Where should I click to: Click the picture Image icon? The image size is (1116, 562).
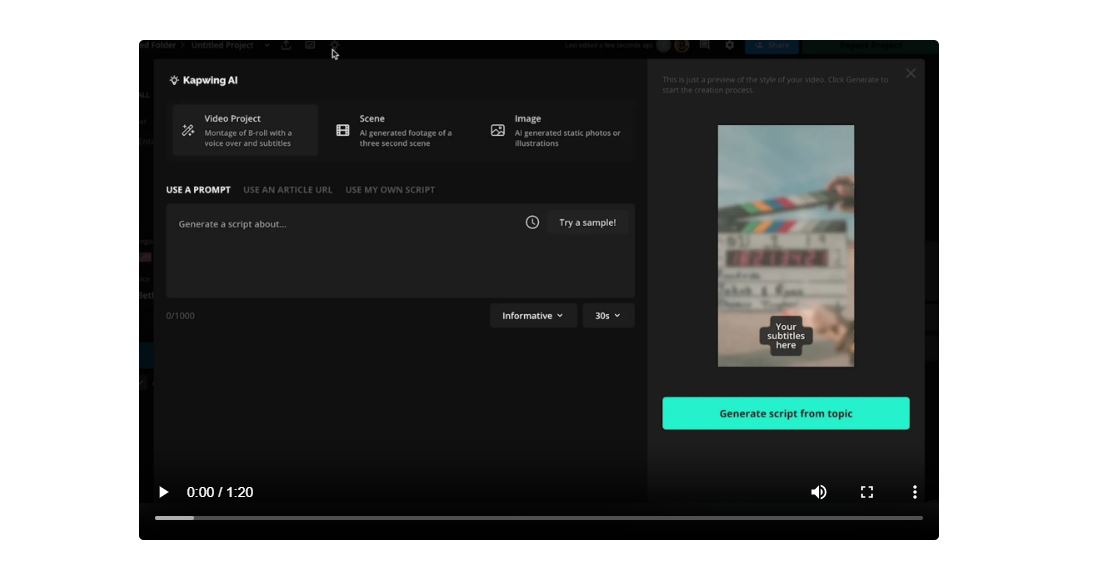[498, 130]
